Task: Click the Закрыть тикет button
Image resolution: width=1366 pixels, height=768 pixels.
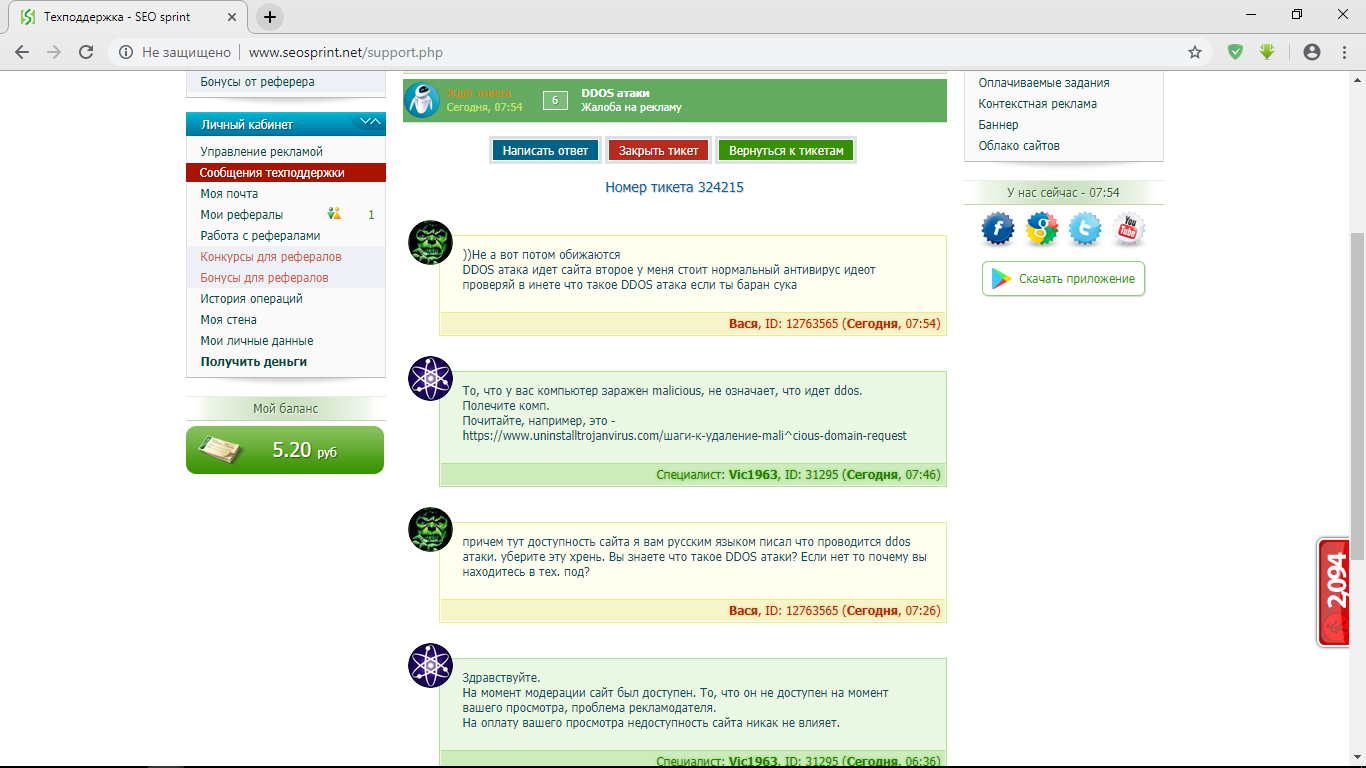Action: [658, 150]
